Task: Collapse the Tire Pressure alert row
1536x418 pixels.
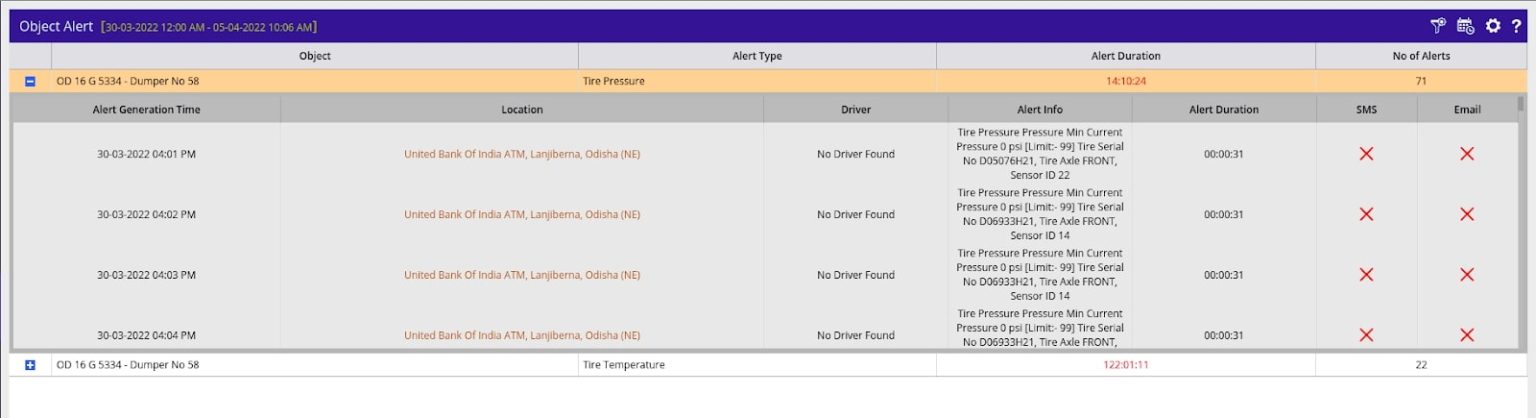Action: pos(30,81)
